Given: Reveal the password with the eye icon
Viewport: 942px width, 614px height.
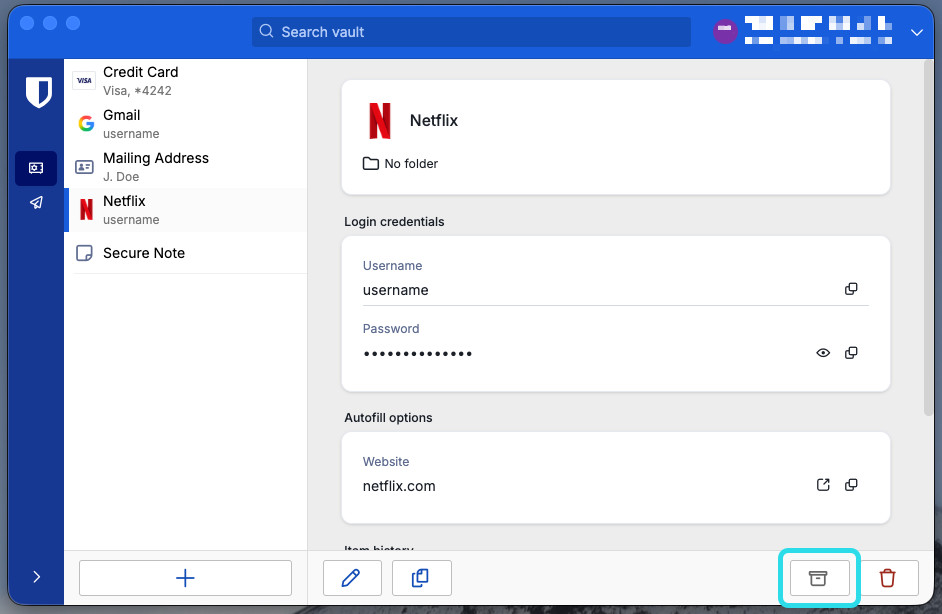Looking at the screenshot, I should click(822, 352).
